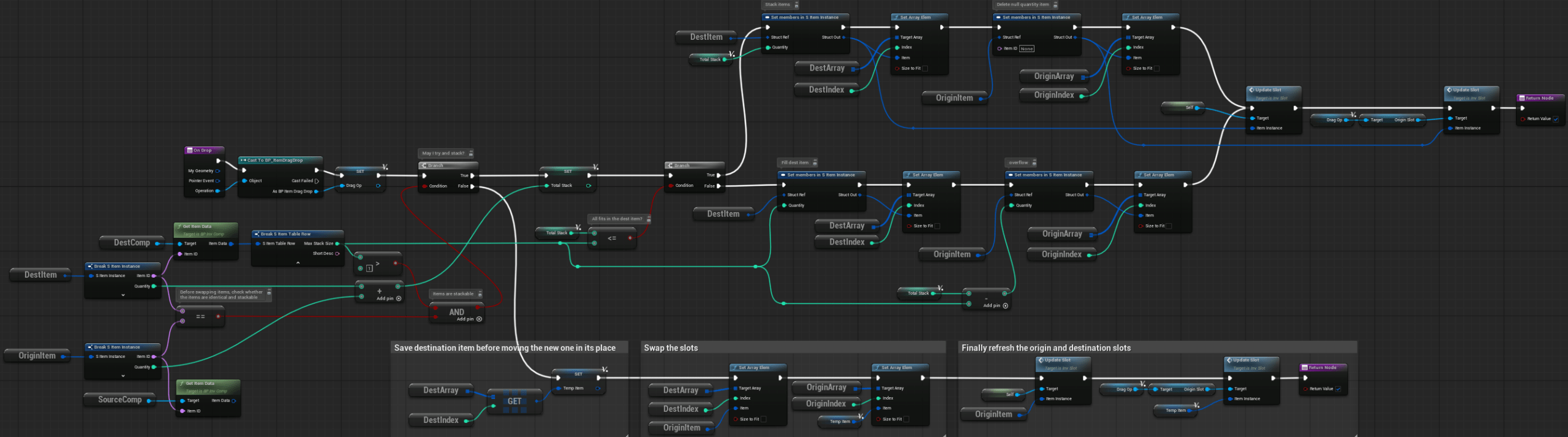Select the Swap the slots comment header

[671, 348]
